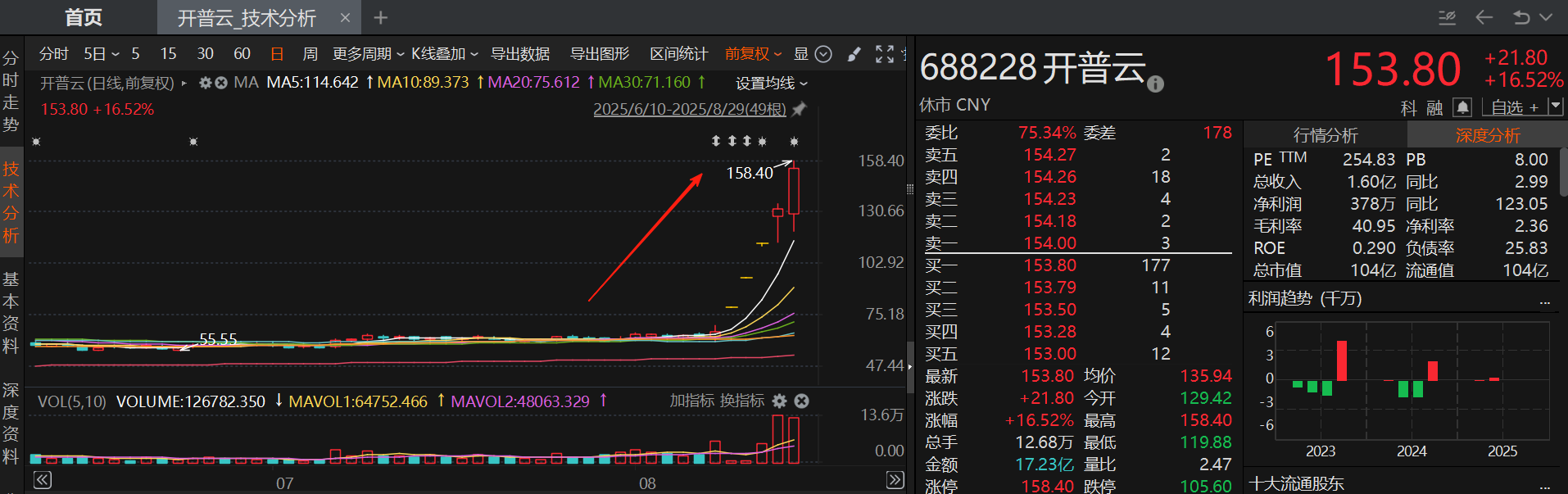Click the 导出数据 button
Image resolution: width=1568 pixels, height=494 pixels.
519,54
